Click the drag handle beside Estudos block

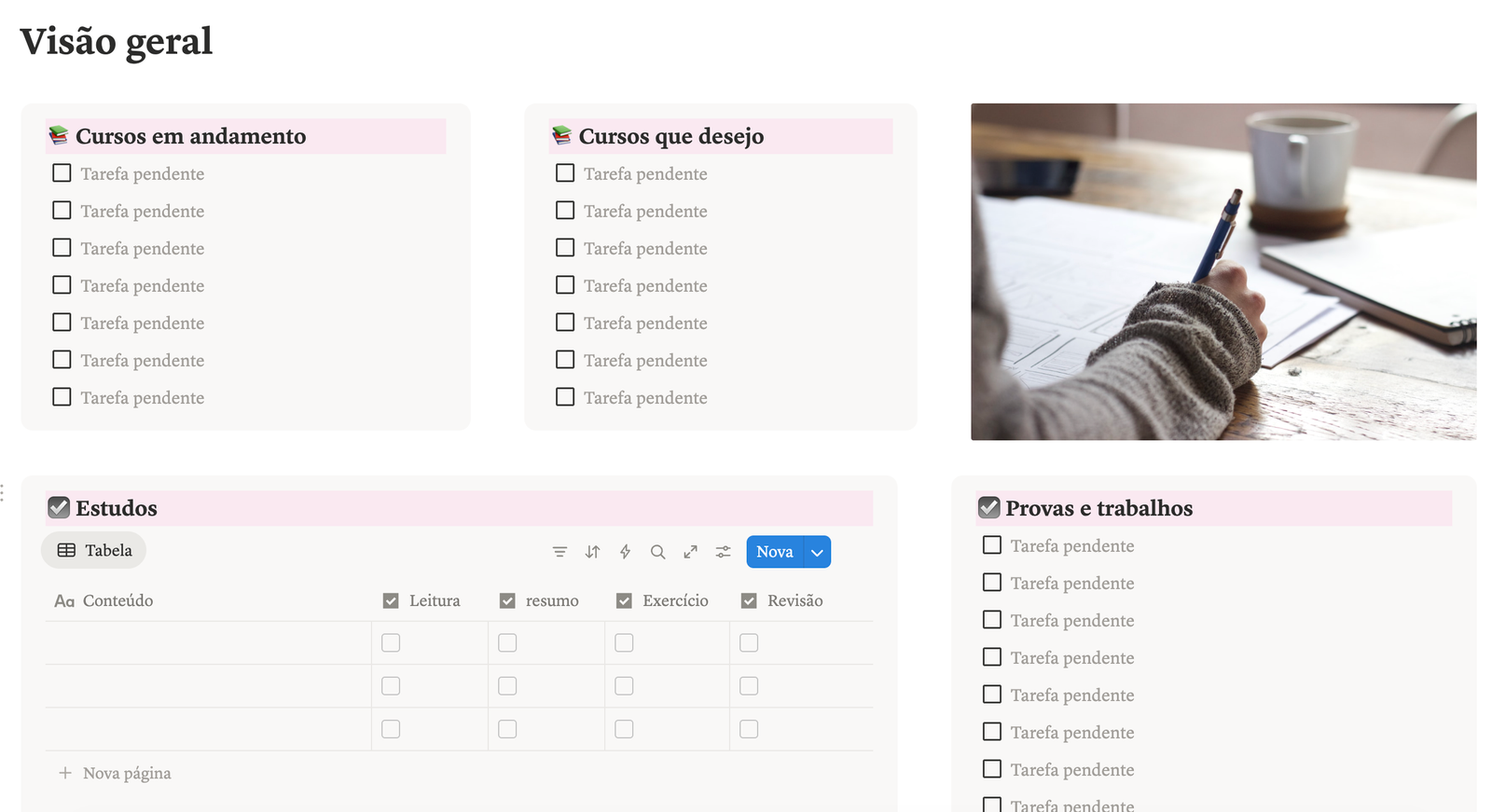point(3,492)
